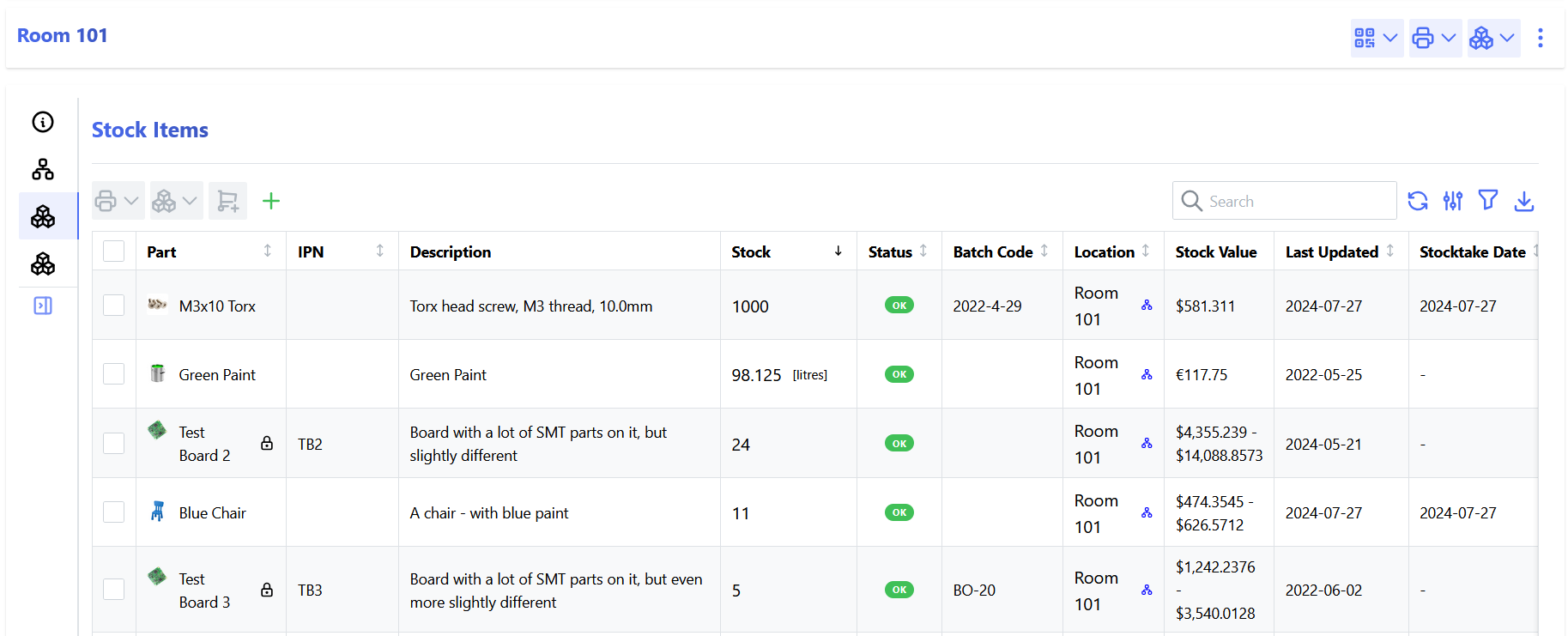Open the QR code barcode dropdown
The width and height of the screenshot is (1568, 636).
pyautogui.click(x=1377, y=38)
